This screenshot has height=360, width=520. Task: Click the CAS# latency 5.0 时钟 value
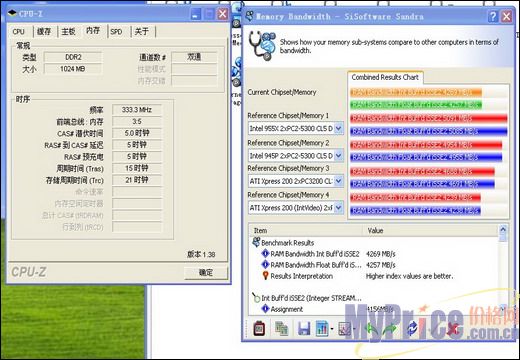(x=137, y=133)
